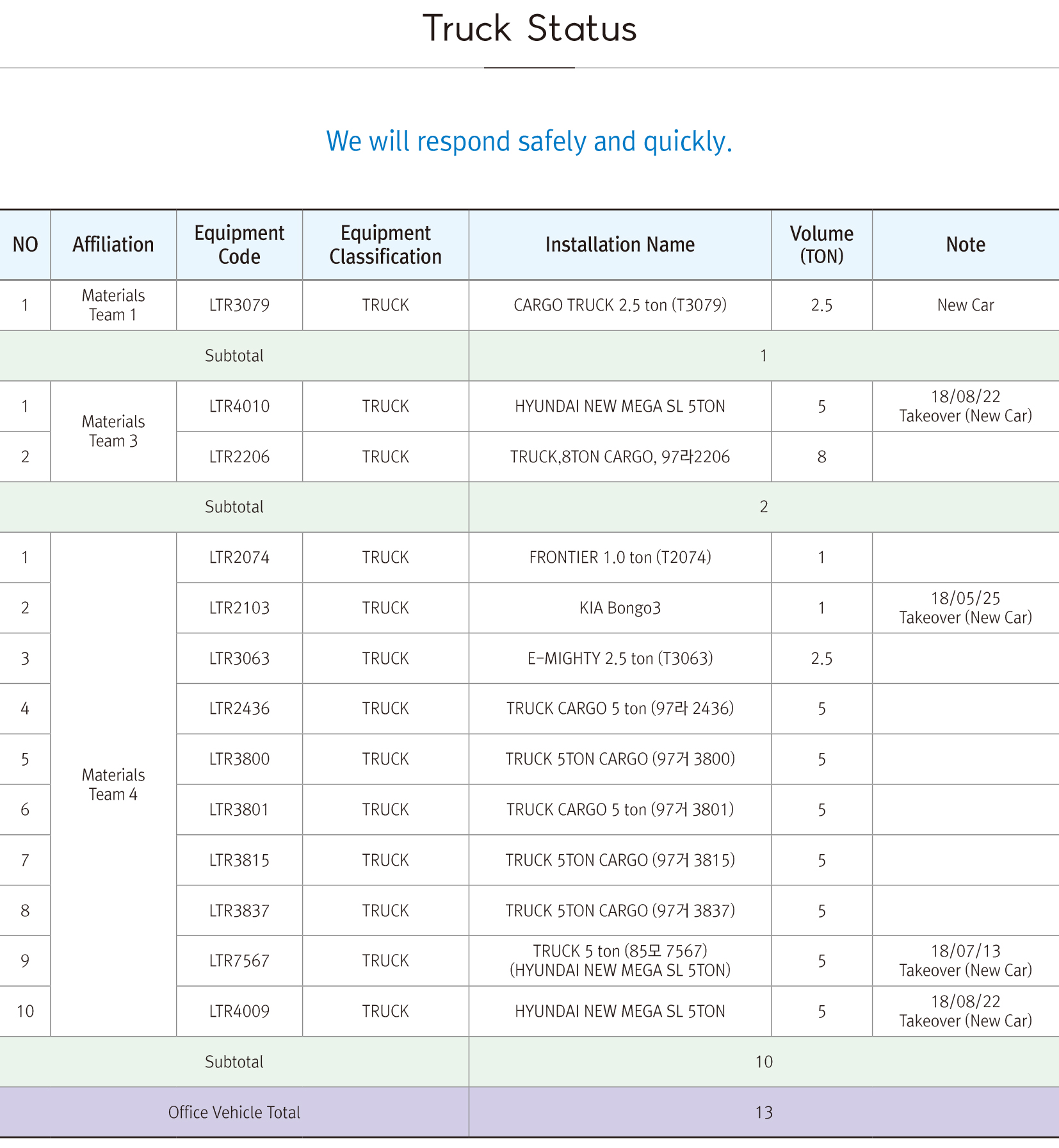
Task: Click equipment code LTR2206
Action: click(x=239, y=457)
